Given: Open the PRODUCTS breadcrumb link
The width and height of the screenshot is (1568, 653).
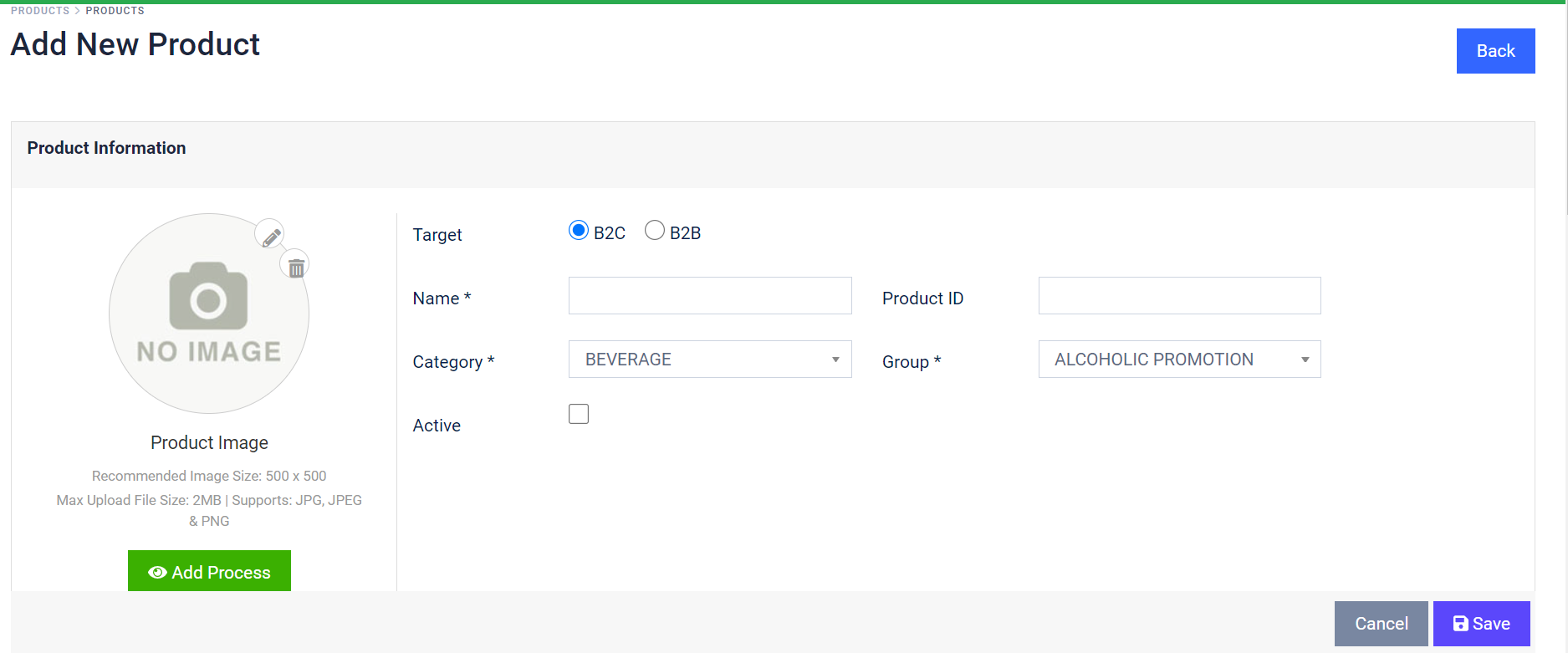Looking at the screenshot, I should [39, 10].
